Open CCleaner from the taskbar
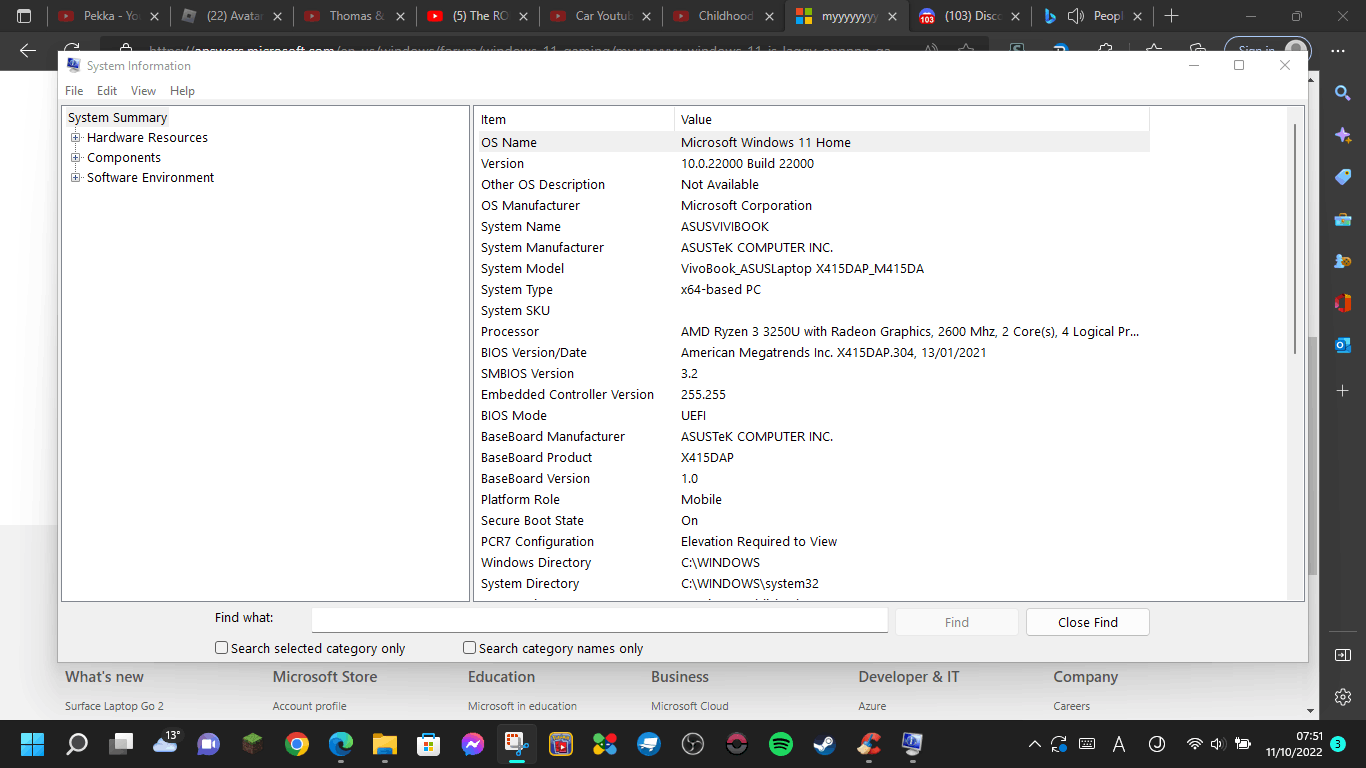Image resolution: width=1366 pixels, height=768 pixels. coord(869,744)
